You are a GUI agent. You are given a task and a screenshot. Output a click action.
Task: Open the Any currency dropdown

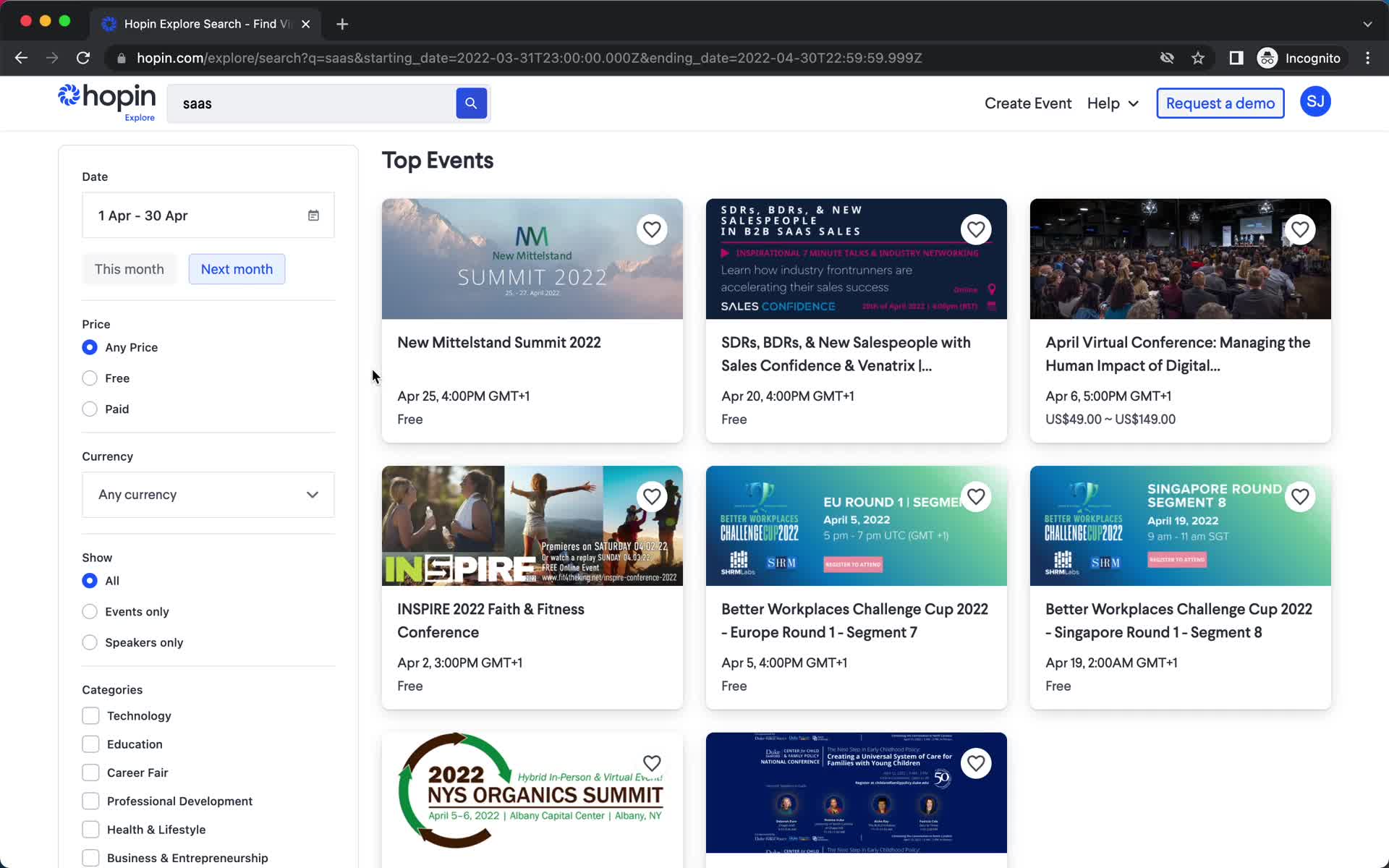208,495
